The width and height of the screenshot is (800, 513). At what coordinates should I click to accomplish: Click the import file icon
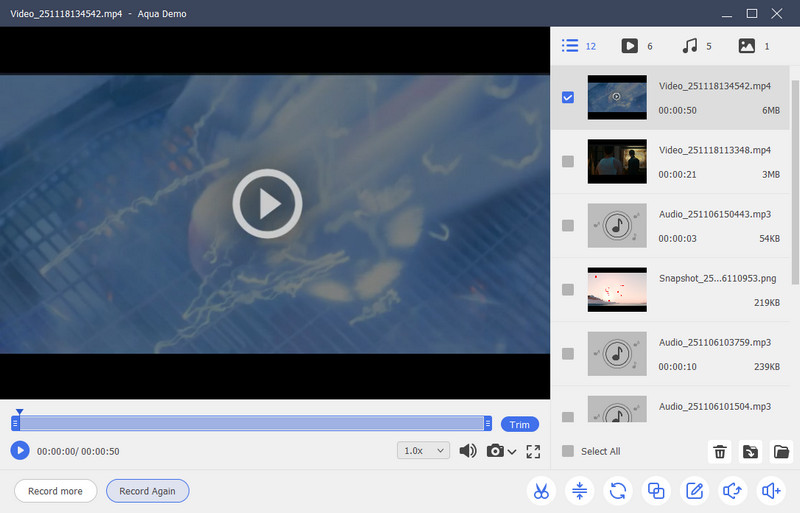tap(751, 452)
